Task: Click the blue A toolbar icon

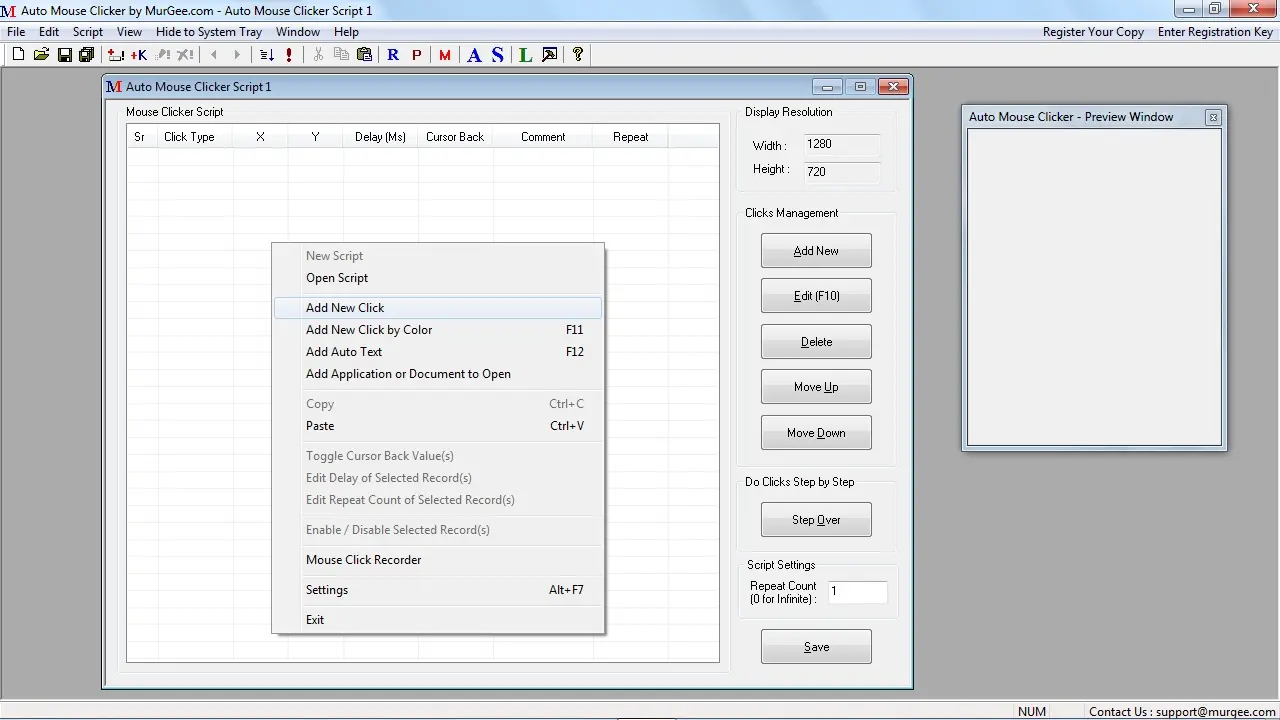Action: [474, 55]
